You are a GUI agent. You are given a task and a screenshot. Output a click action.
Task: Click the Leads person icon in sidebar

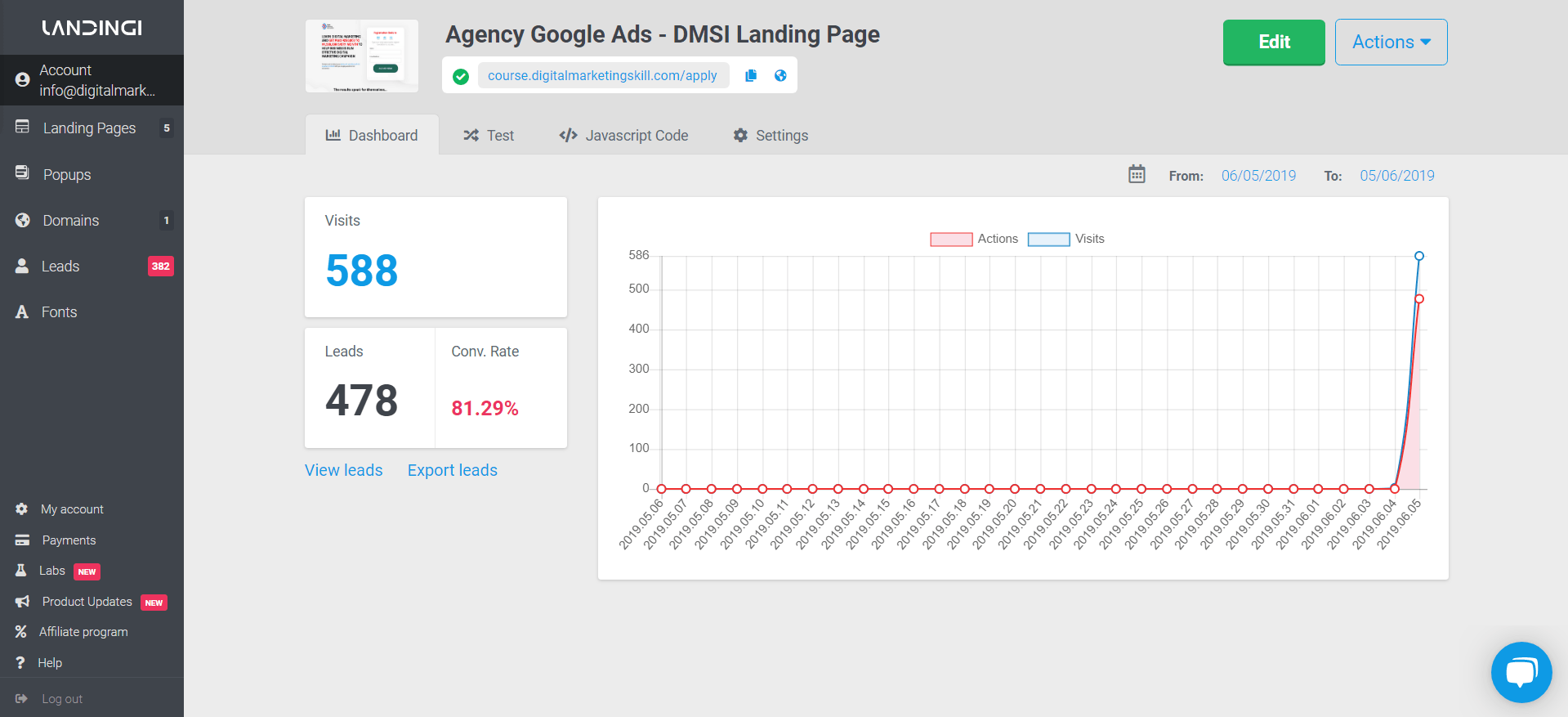[22, 266]
